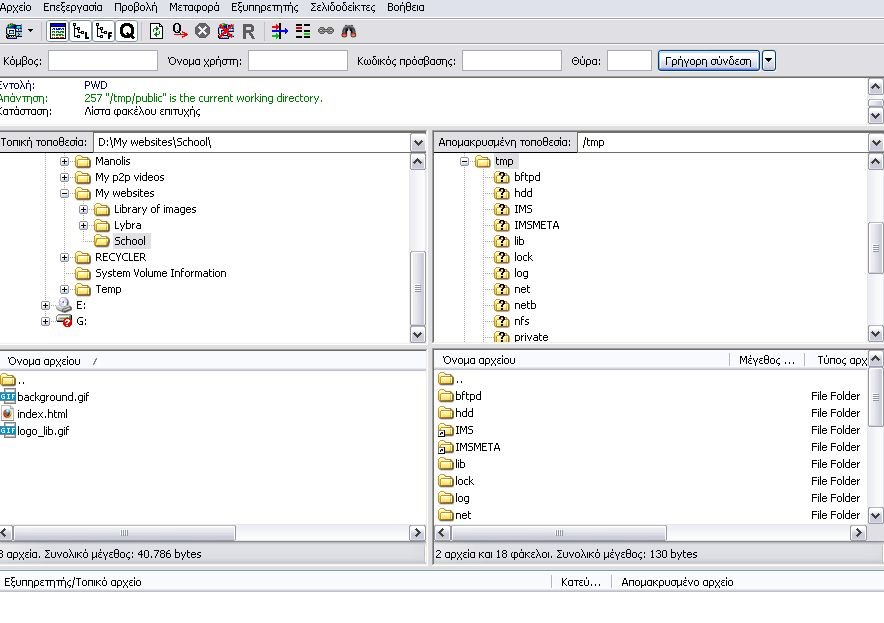884x623 pixels.
Task: Open the Επεξεργασία menu
Action: (73, 7)
